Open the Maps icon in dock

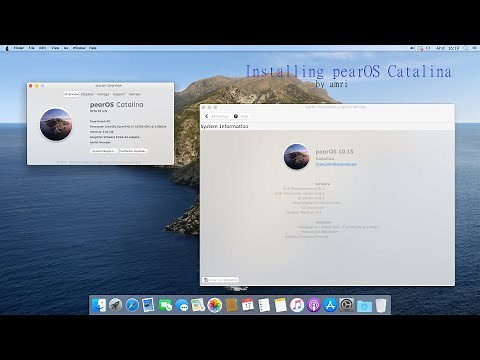(x=198, y=305)
